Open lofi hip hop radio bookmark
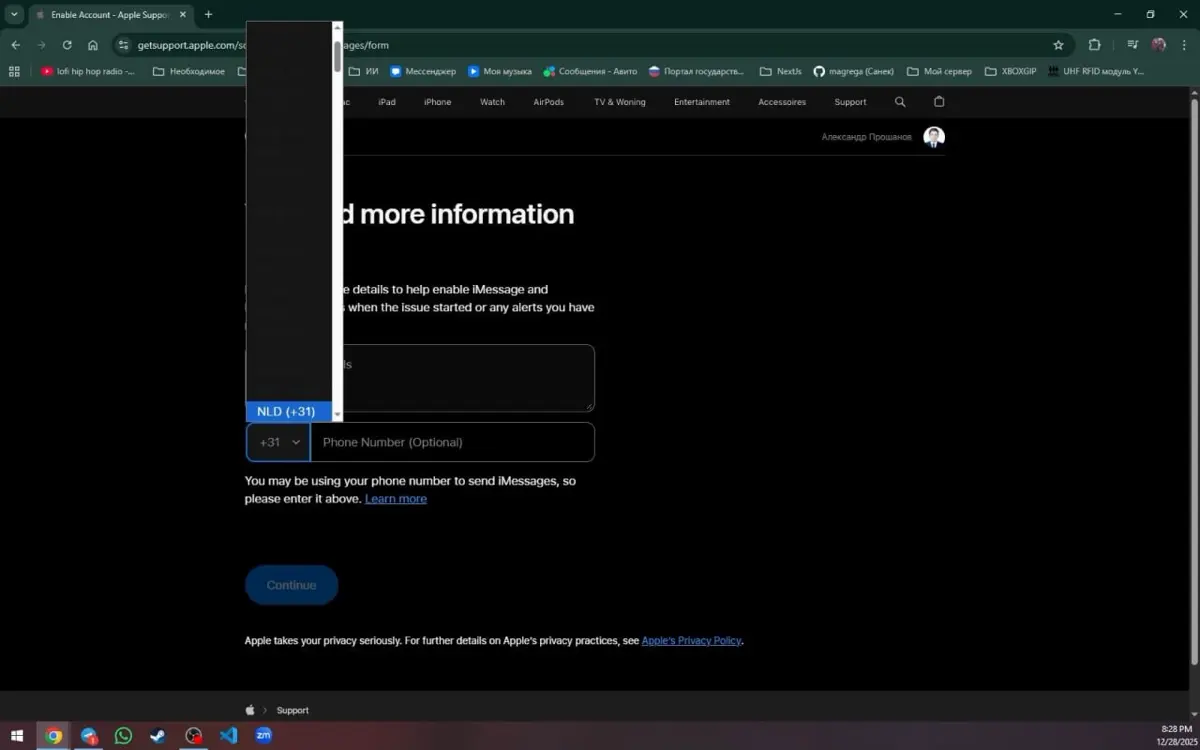The image size is (1200, 750). pyautogui.click(x=88, y=71)
